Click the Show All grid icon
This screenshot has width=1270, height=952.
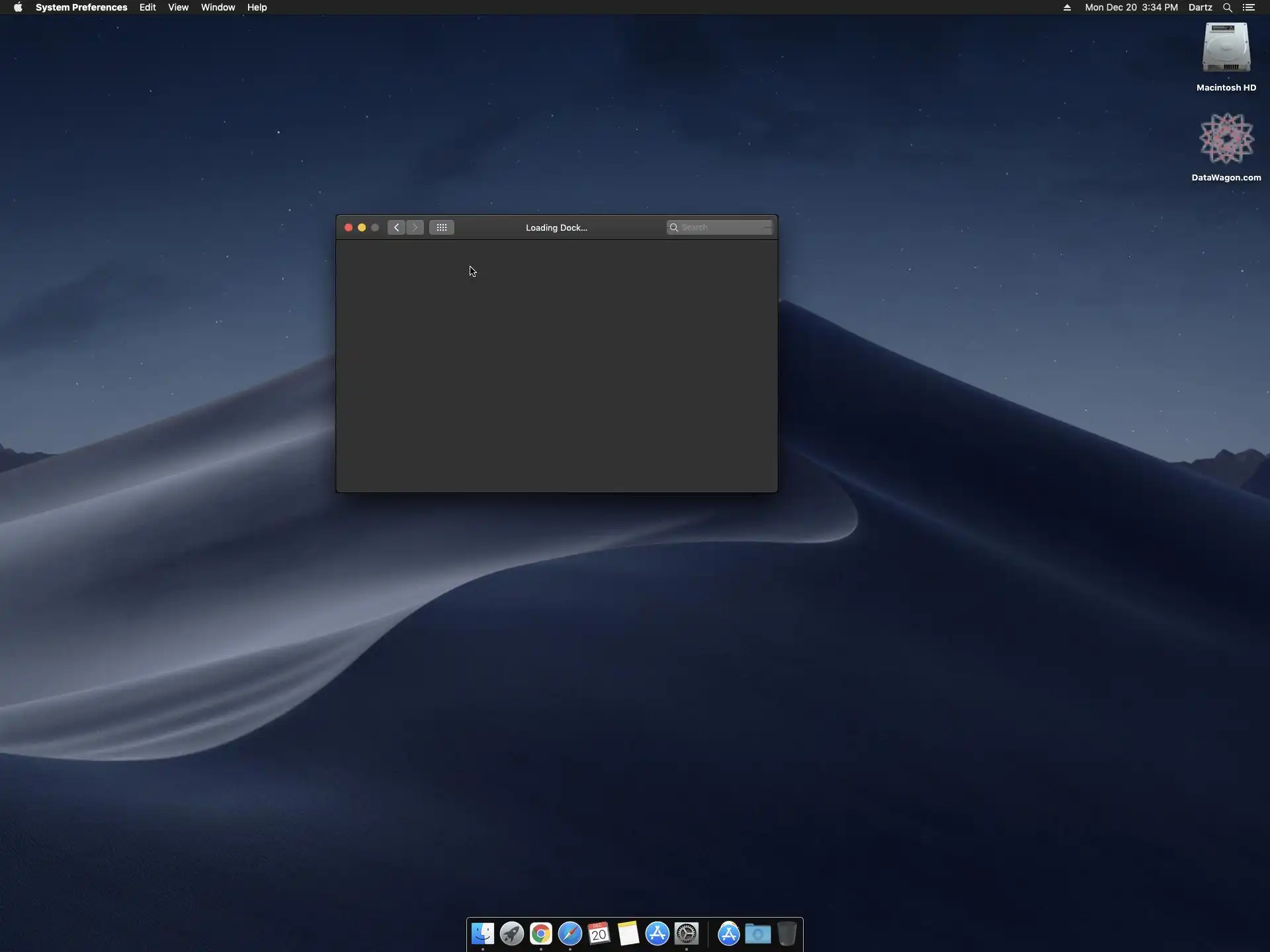pyautogui.click(x=441, y=227)
